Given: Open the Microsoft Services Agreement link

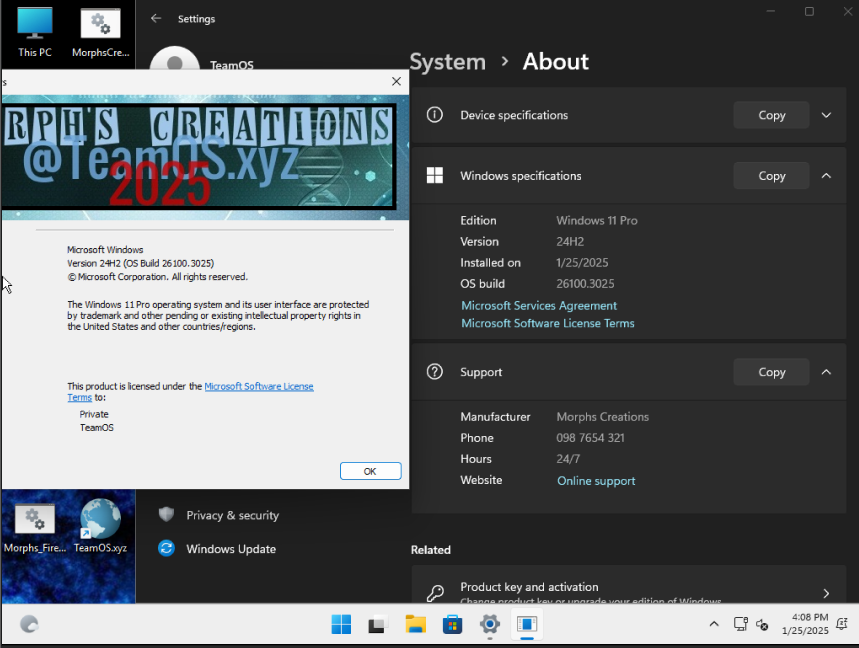Looking at the screenshot, I should coord(539,306).
